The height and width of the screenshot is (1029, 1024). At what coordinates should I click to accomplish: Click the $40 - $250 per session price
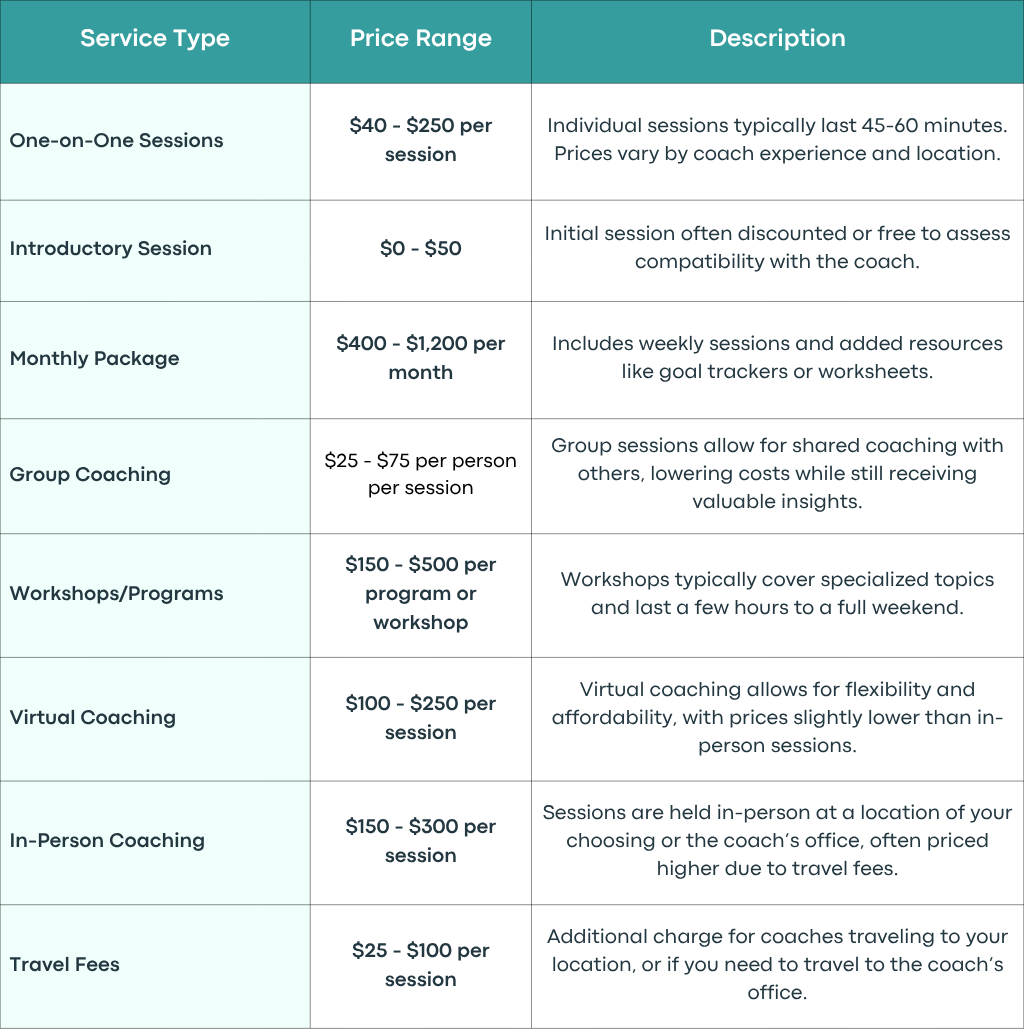tap(421, 140)
